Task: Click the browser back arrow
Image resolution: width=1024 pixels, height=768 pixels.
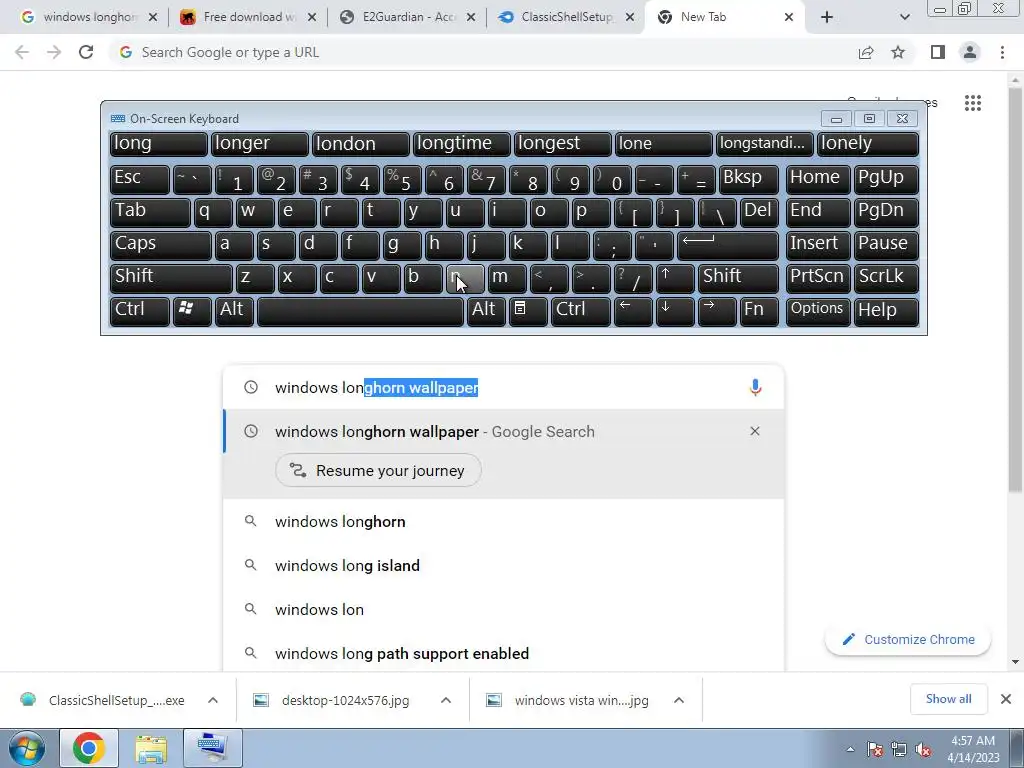Action: (x=22, y=52)
